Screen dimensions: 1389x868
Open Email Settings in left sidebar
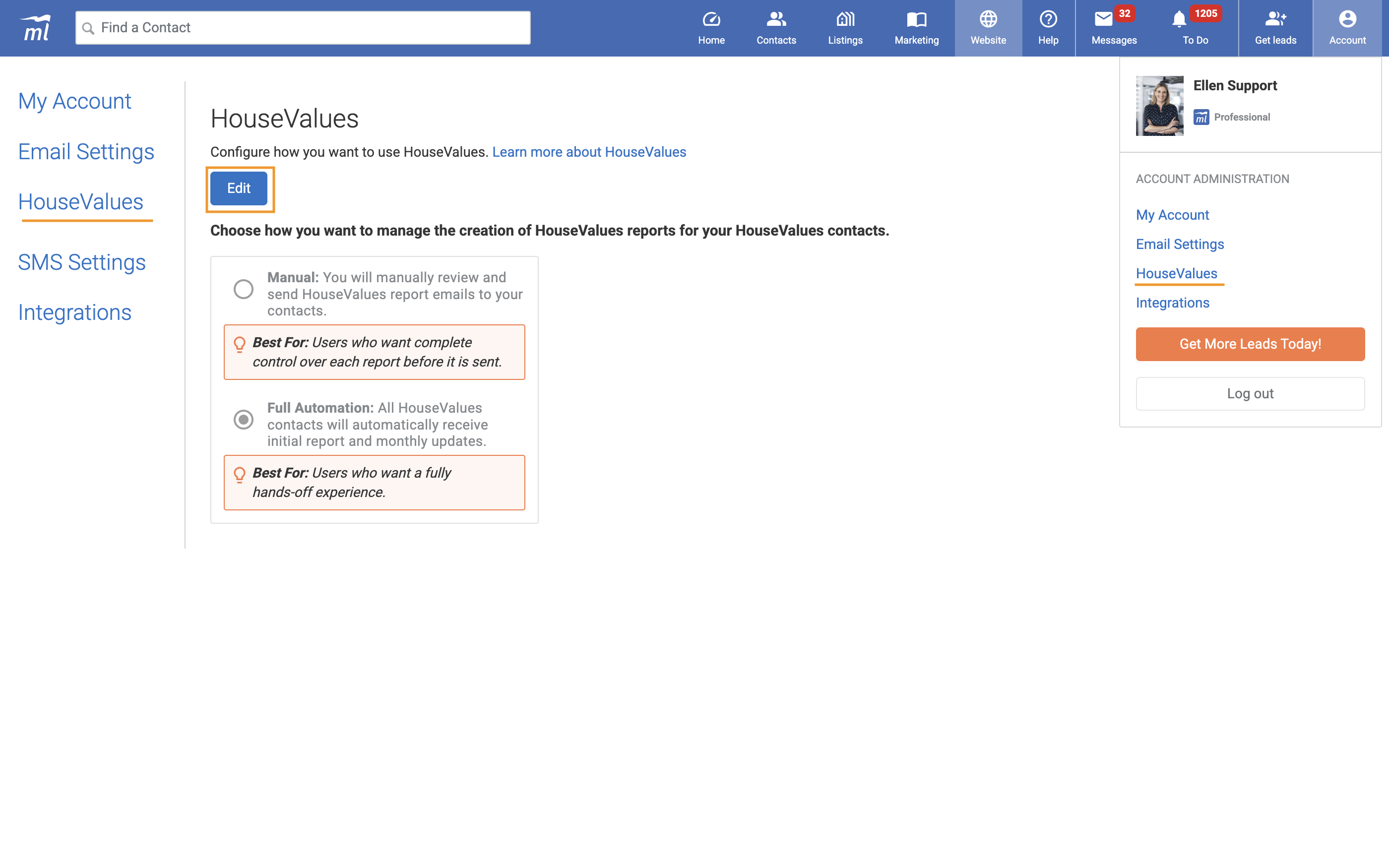86,152
